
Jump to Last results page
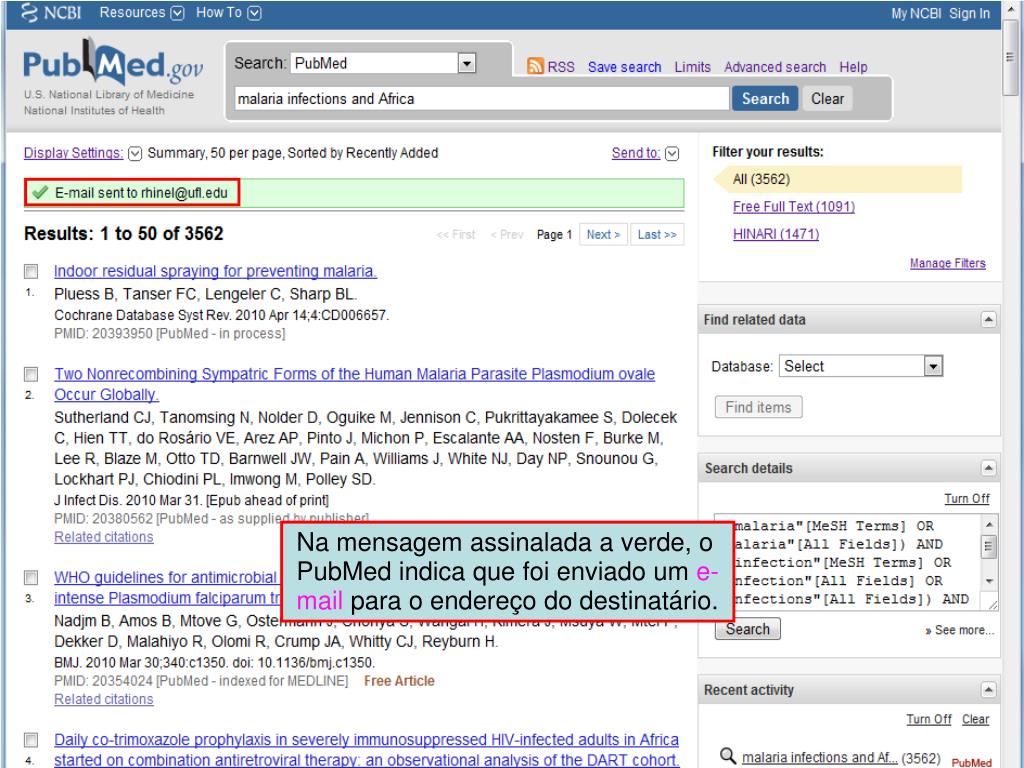657,234
